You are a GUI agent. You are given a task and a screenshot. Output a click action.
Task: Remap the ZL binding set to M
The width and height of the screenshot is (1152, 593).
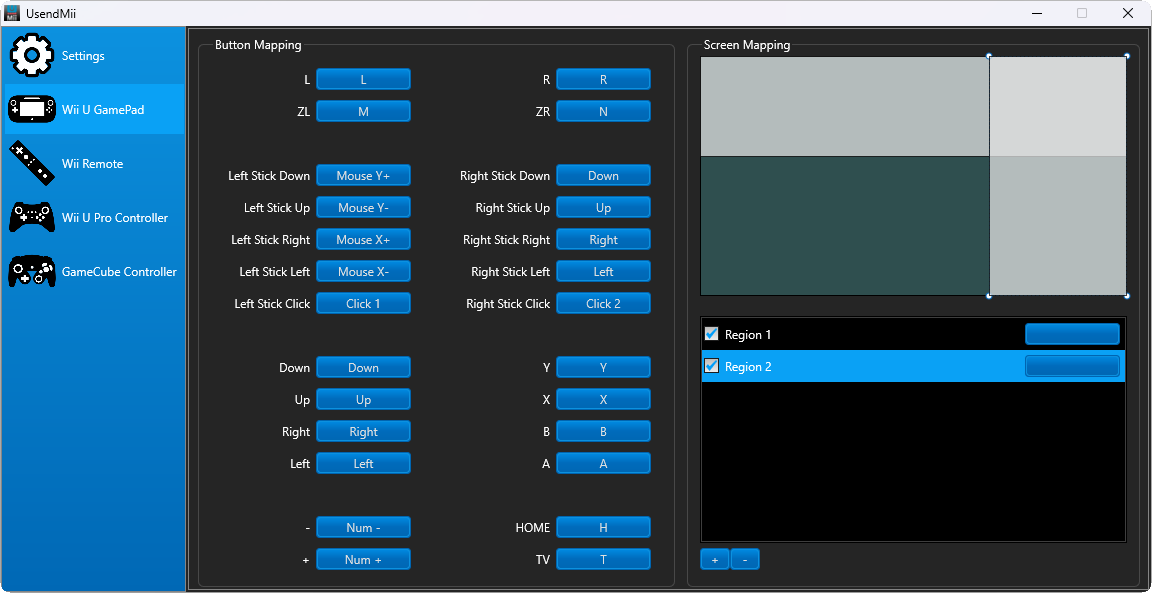(363, 111)
